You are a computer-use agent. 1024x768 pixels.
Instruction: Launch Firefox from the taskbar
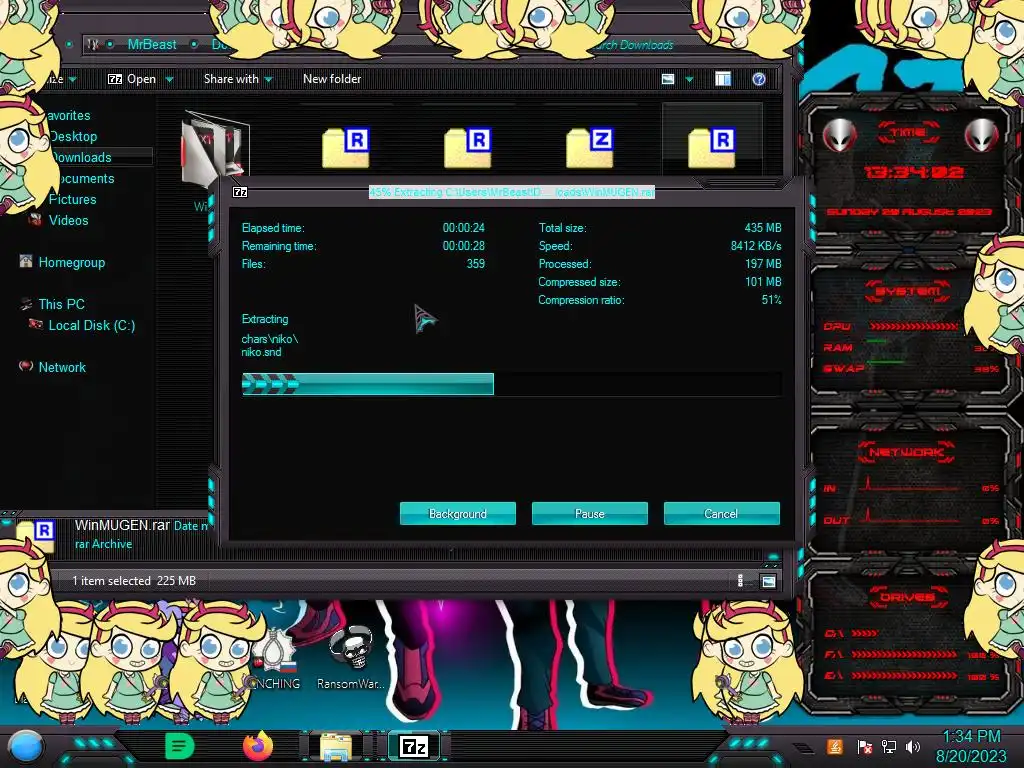coord(258,746)
